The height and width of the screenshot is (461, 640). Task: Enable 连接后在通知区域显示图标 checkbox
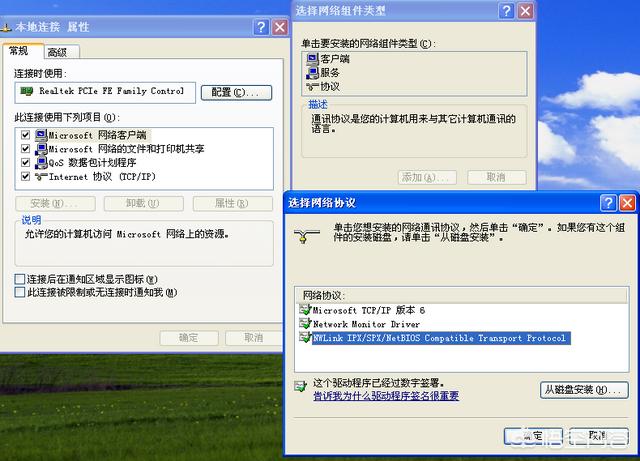[20, 279]
